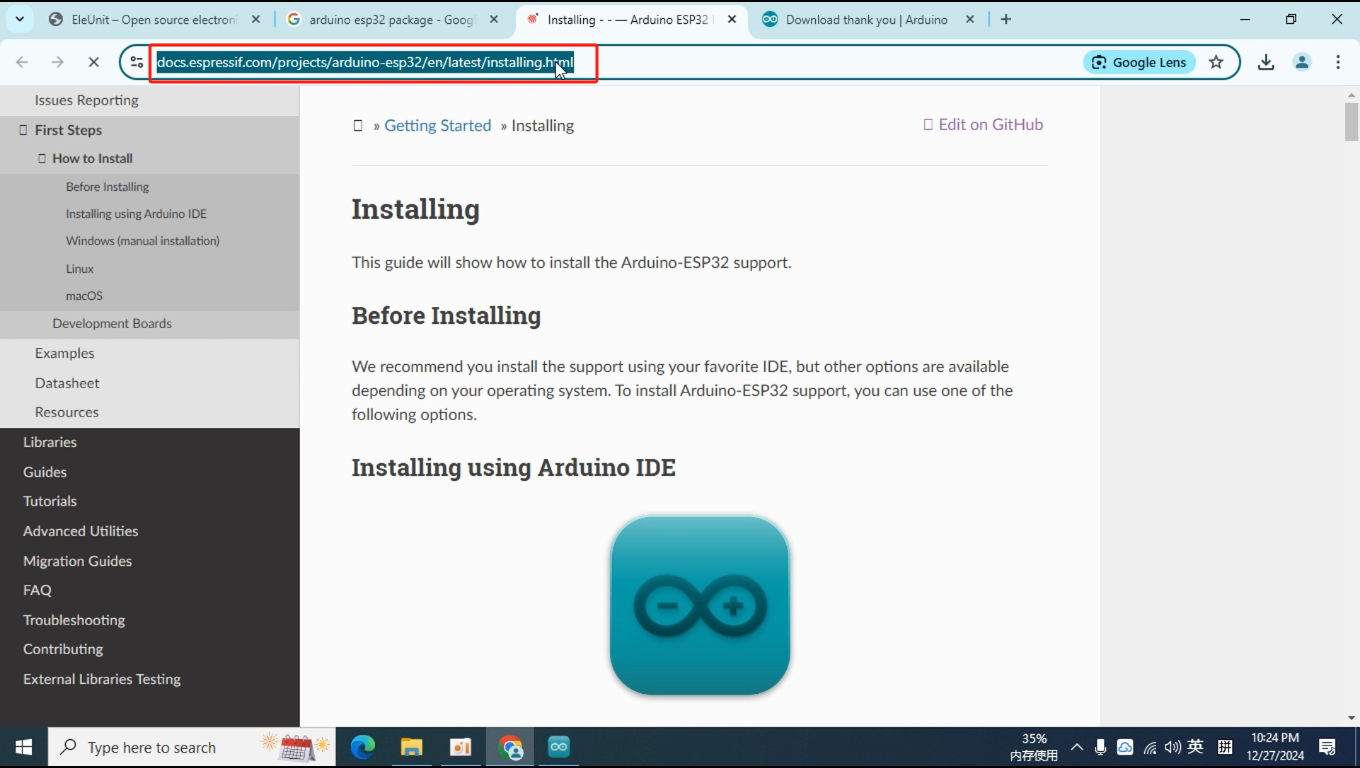Click the Chrome taskbar icon
The height and width of the screenshot is (768, 1360).
pyautogui.click(x=510, y=747)
